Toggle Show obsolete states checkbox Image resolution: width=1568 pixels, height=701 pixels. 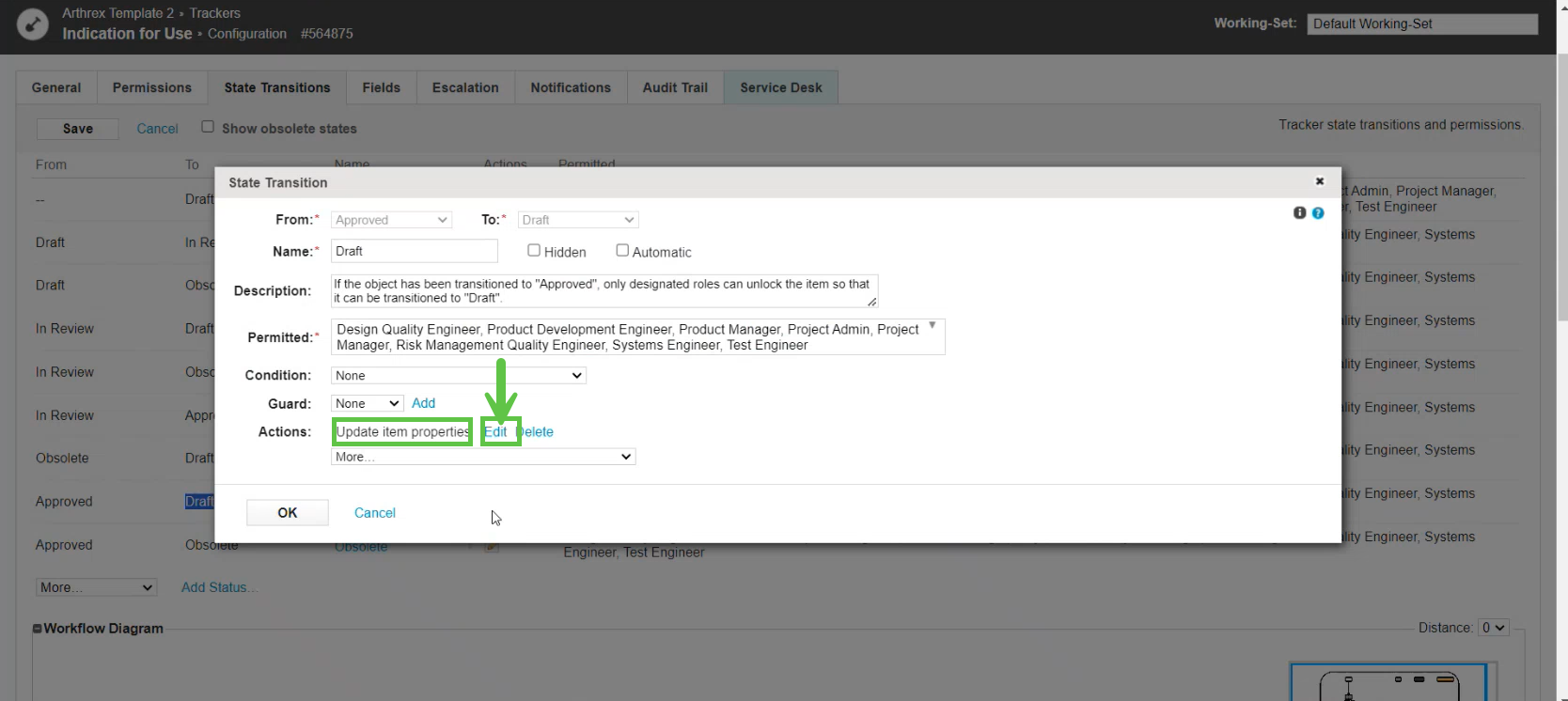click(208, 127)
